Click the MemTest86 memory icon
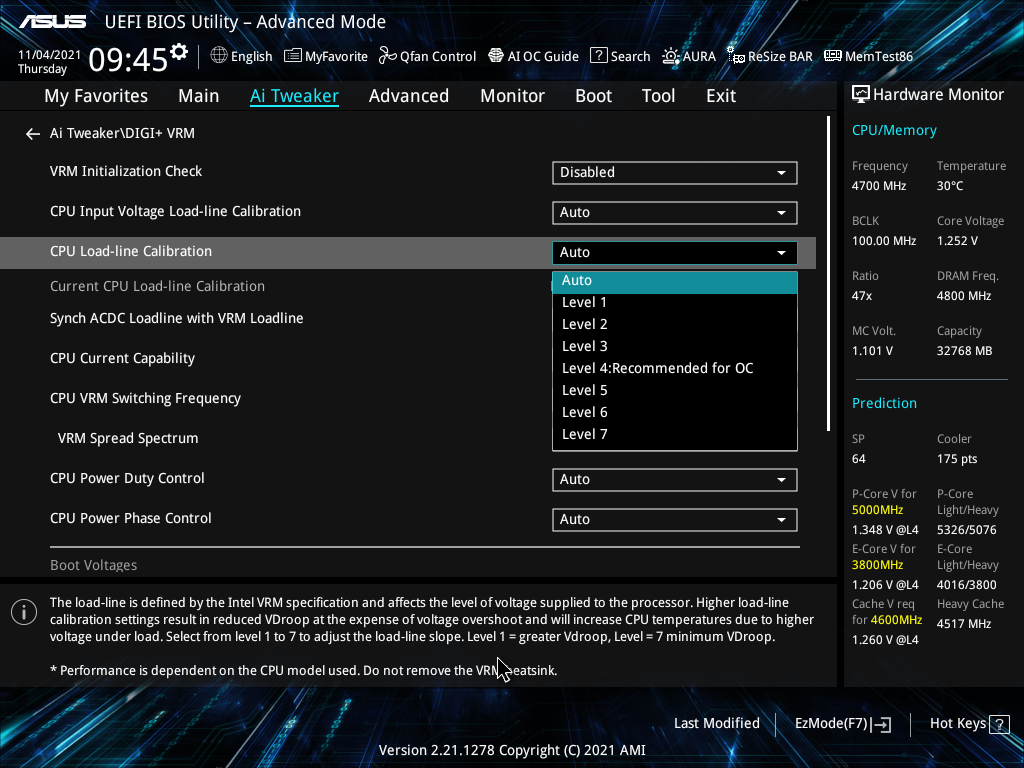 (833, 56)
